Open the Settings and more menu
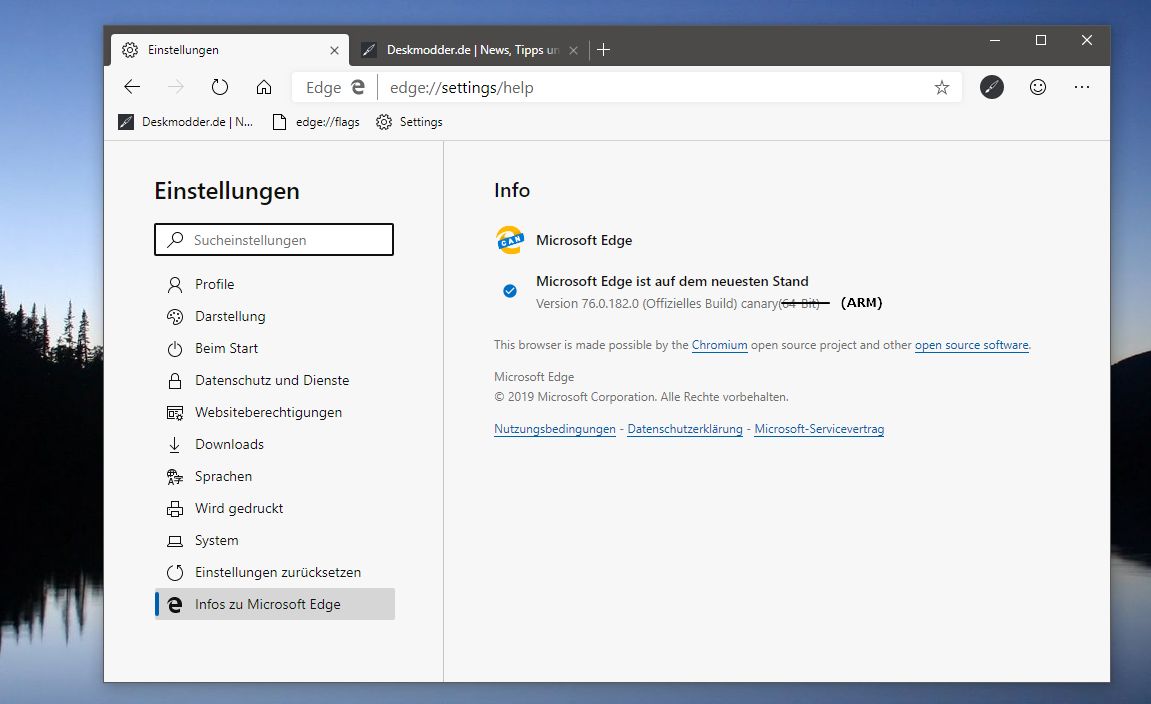Viewport: 1151px width, 704px height. [x=1082, y=87]
